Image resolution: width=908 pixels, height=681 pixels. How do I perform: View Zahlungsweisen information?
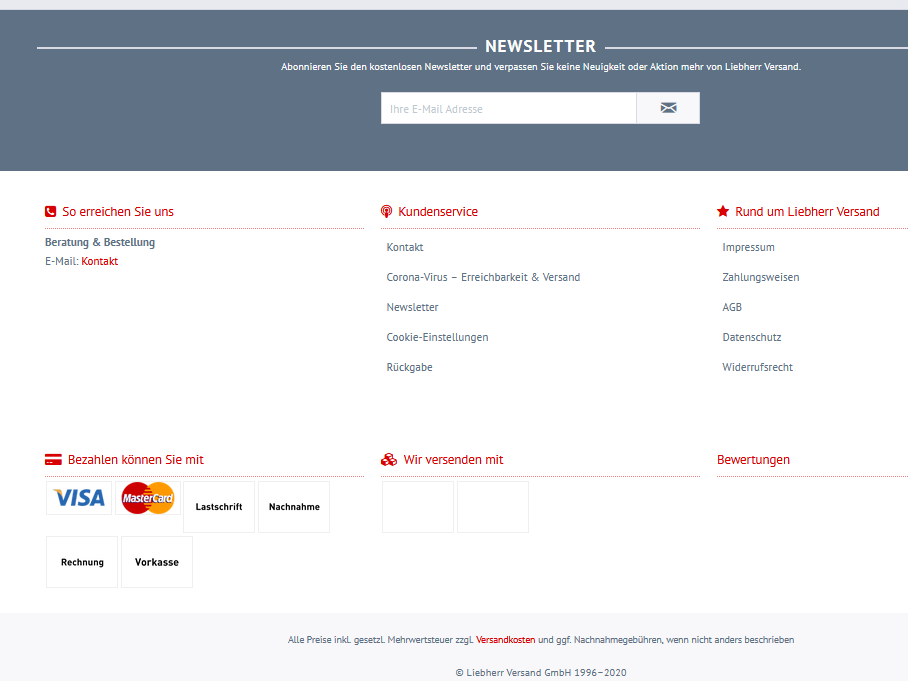click(x=760, y=277)
